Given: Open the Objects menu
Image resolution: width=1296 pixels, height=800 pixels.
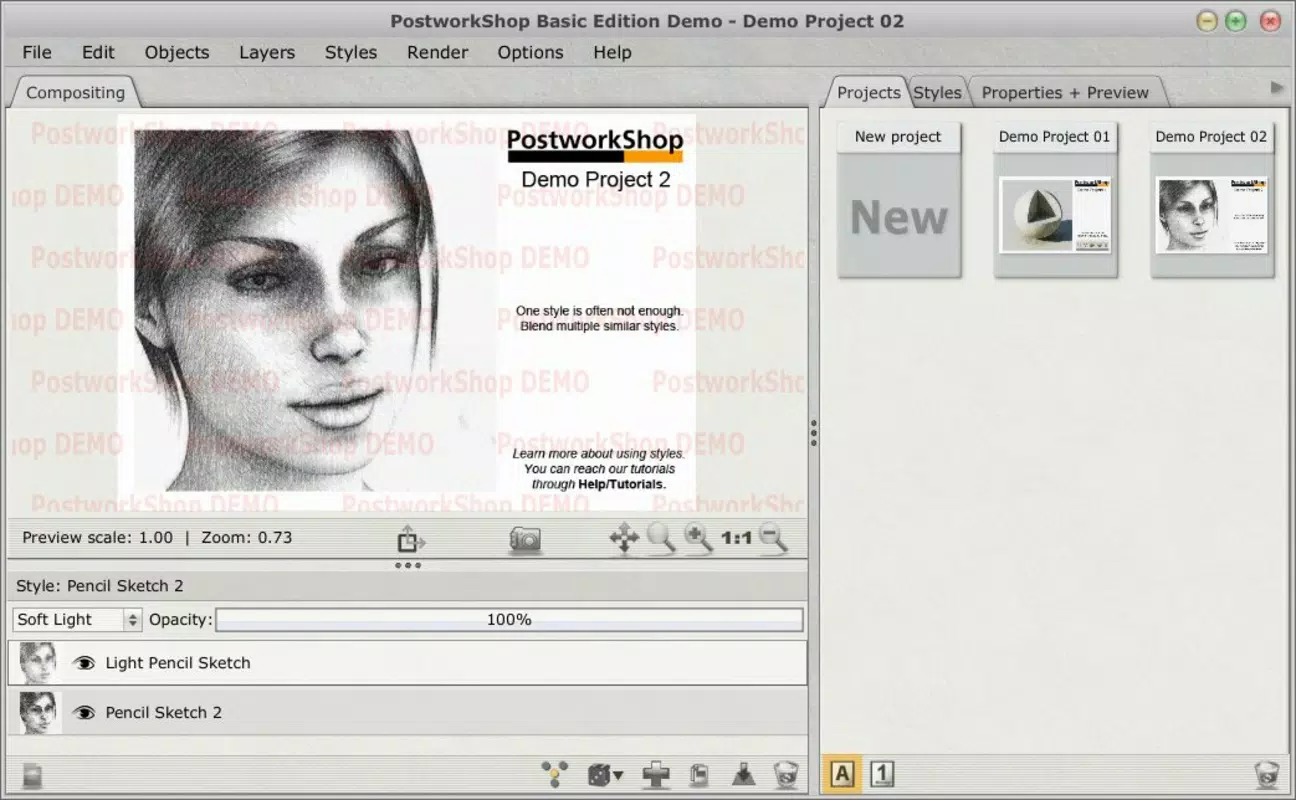Looking at the screenshot, I should point(177,52).
